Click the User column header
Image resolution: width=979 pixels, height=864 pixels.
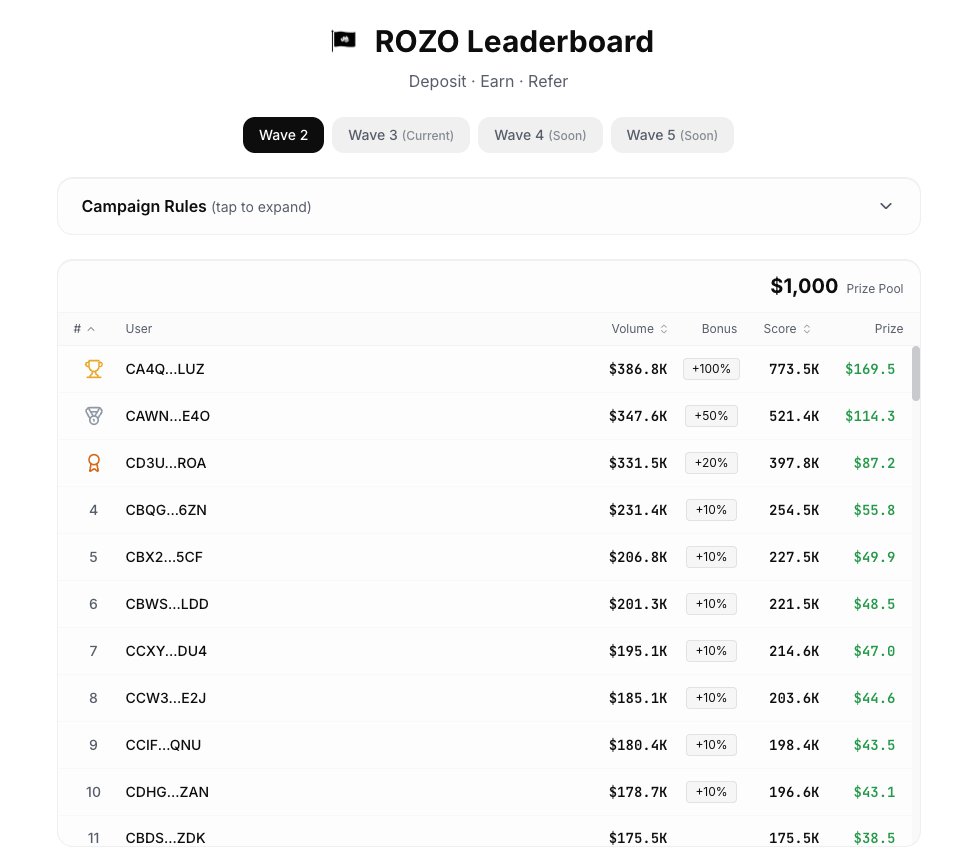[x=139, y=329]
